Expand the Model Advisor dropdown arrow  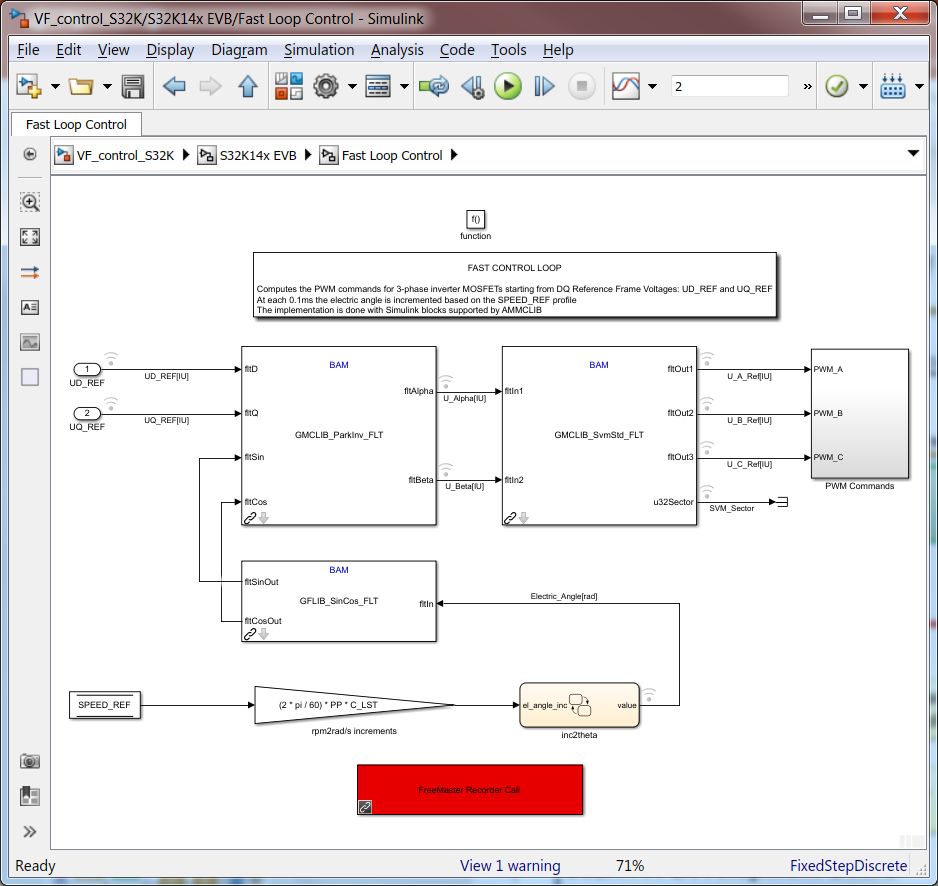(x=863, y=87)
